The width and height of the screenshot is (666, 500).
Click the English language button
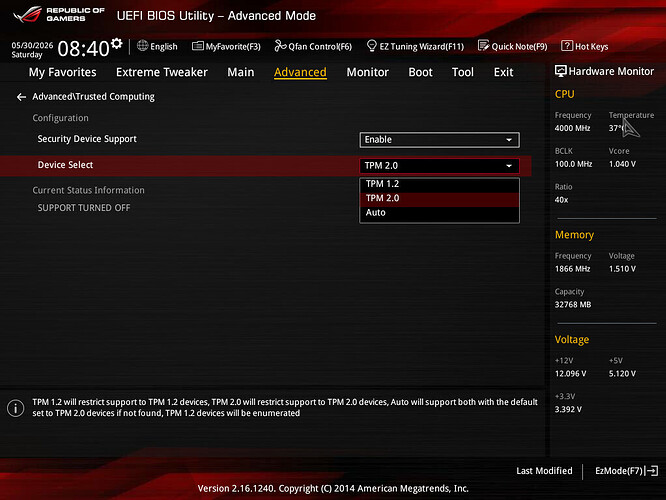(x=164, y=46)
